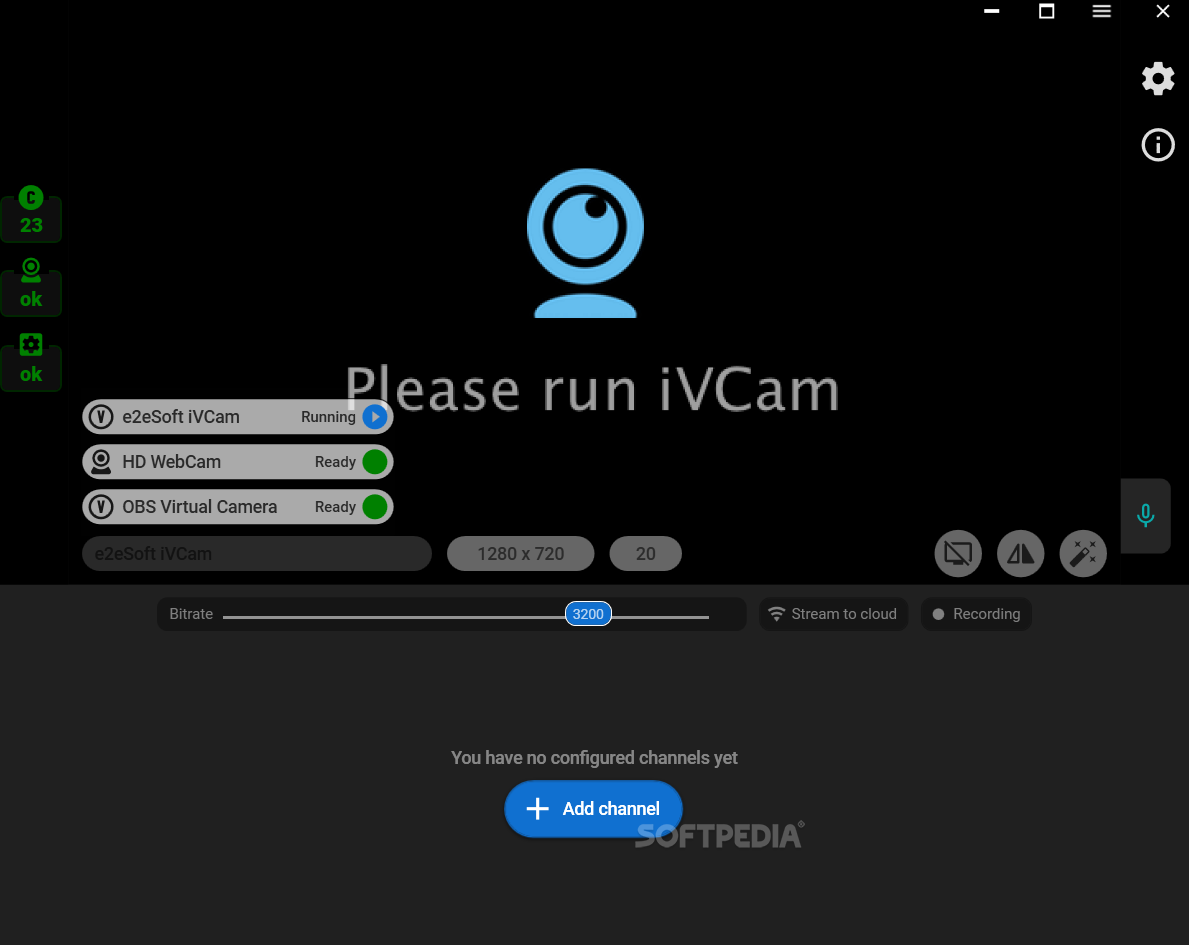Click the green Ready dot for OBS Virtual Camera
The height and width of the screenshot is (945, 1189).
coord(375,507)
